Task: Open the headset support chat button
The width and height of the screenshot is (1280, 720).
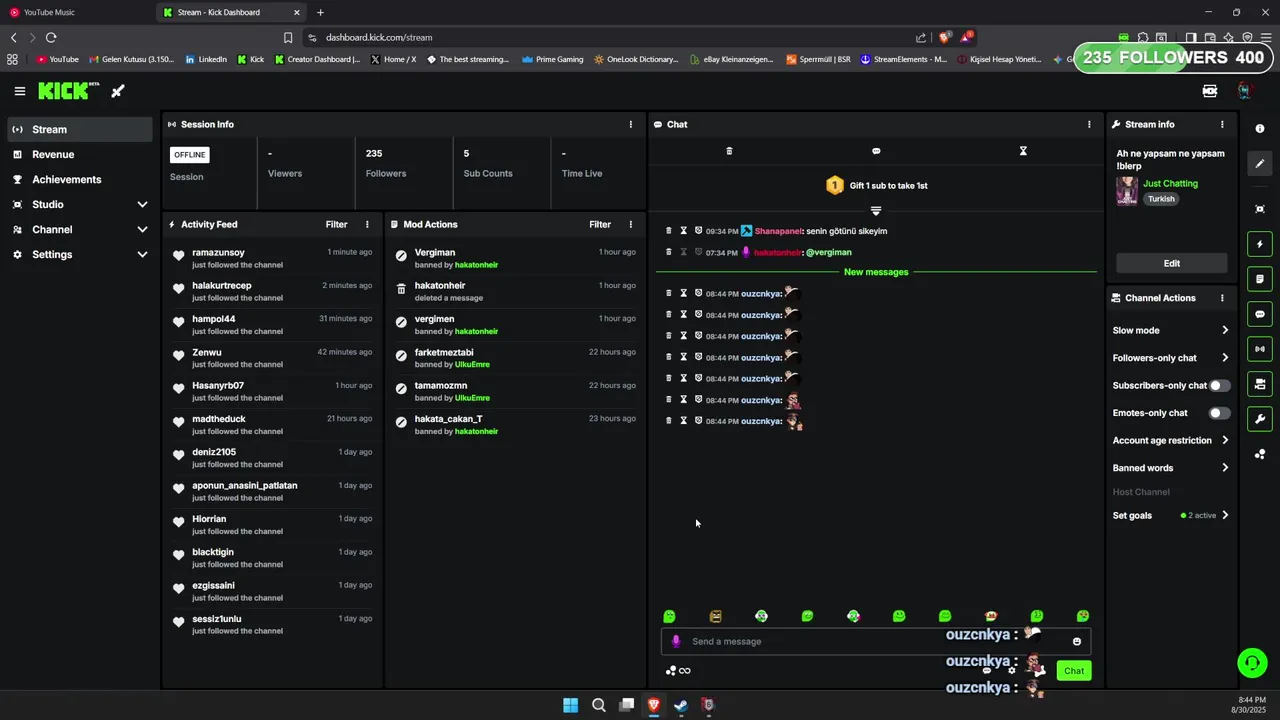Action: 1252,662
